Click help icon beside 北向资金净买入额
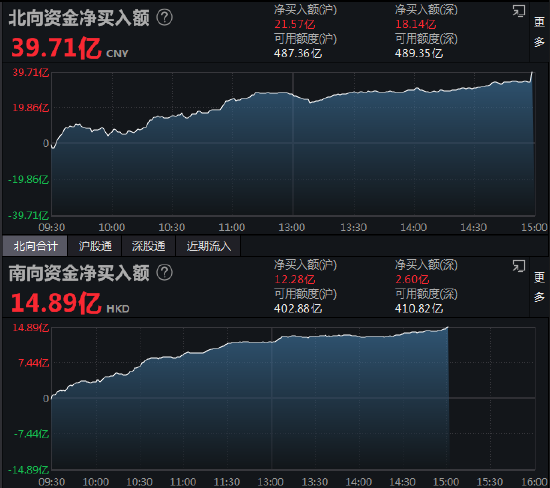This screenshot has width=550, height=488. 164,17
